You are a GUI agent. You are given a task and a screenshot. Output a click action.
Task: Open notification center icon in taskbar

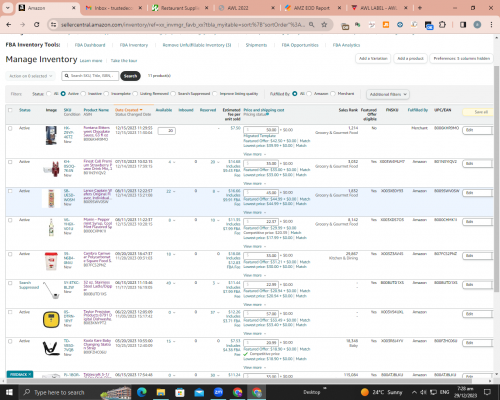point(488,392)
